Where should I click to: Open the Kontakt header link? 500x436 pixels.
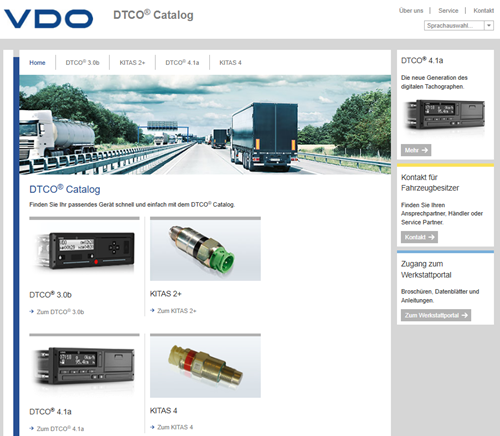pos(483,11)
